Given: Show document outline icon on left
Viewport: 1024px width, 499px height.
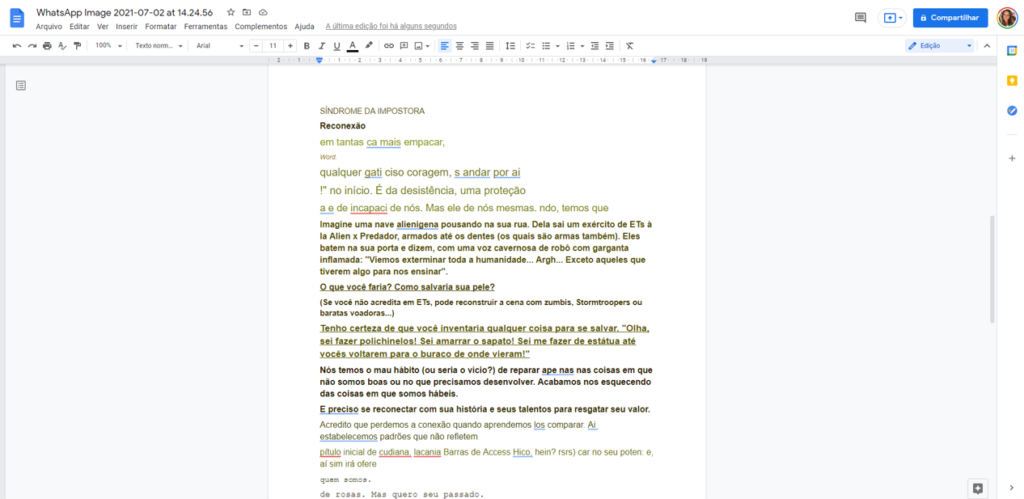Looking at the screenshot, I should (x=21, y=86).
